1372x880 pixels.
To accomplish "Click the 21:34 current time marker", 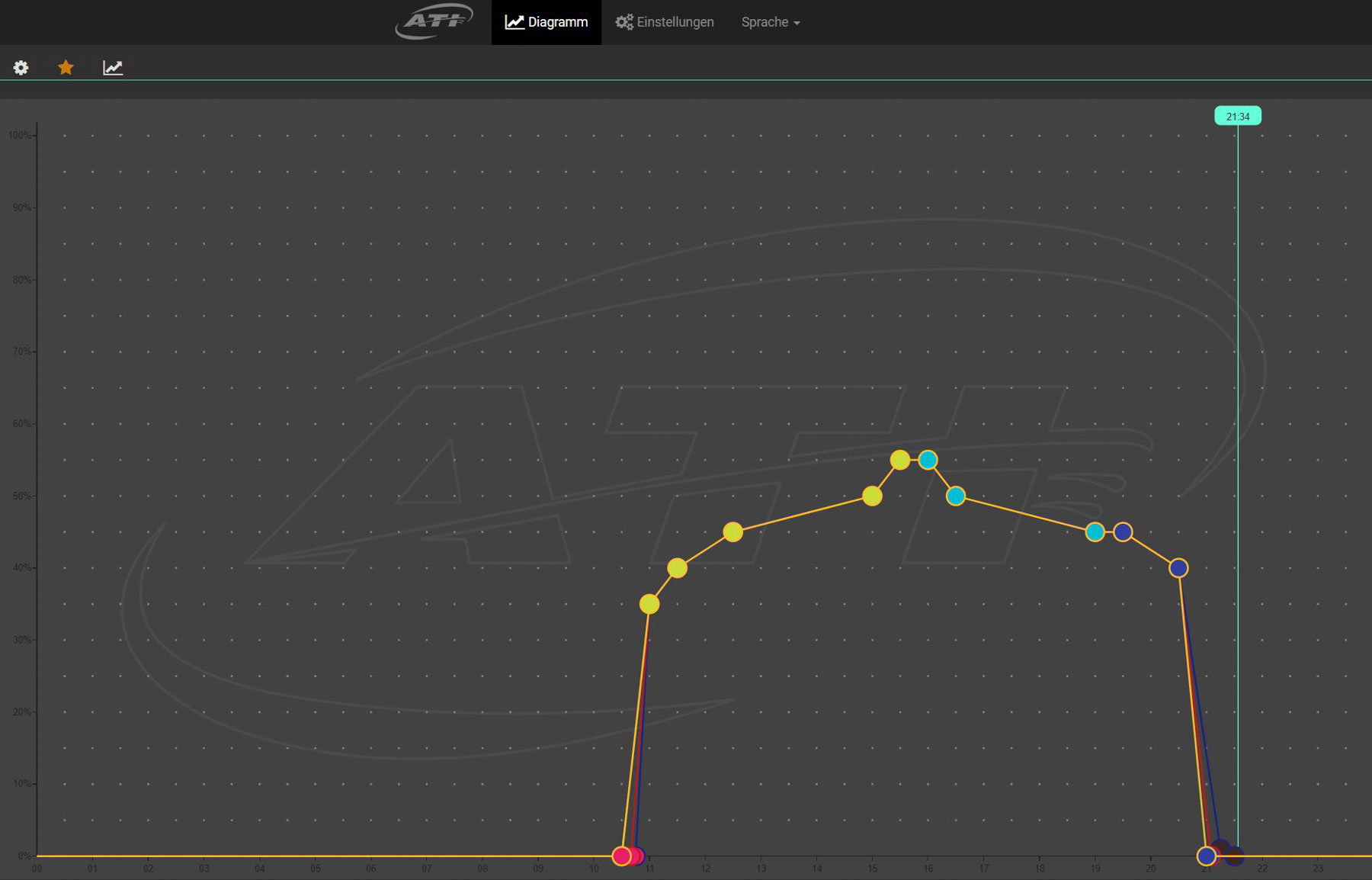I will 1237,116.
